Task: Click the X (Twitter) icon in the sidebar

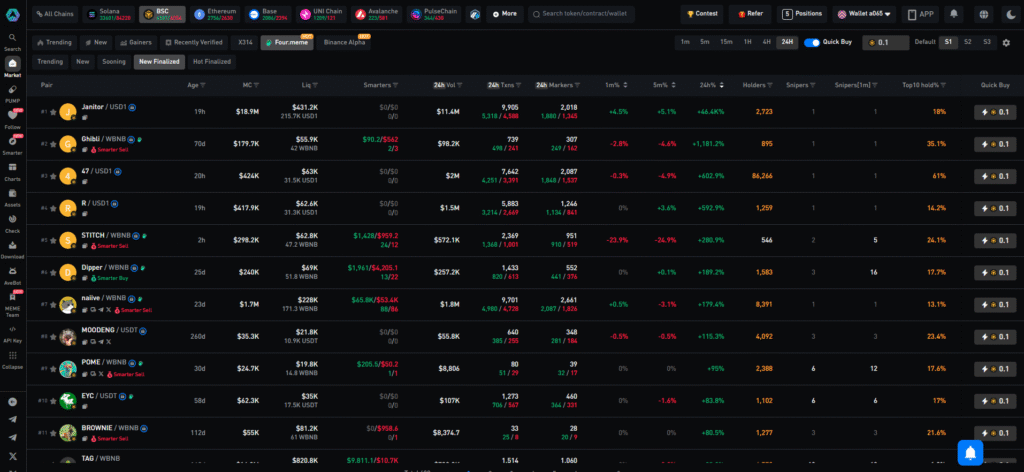Action: [12, 456]
